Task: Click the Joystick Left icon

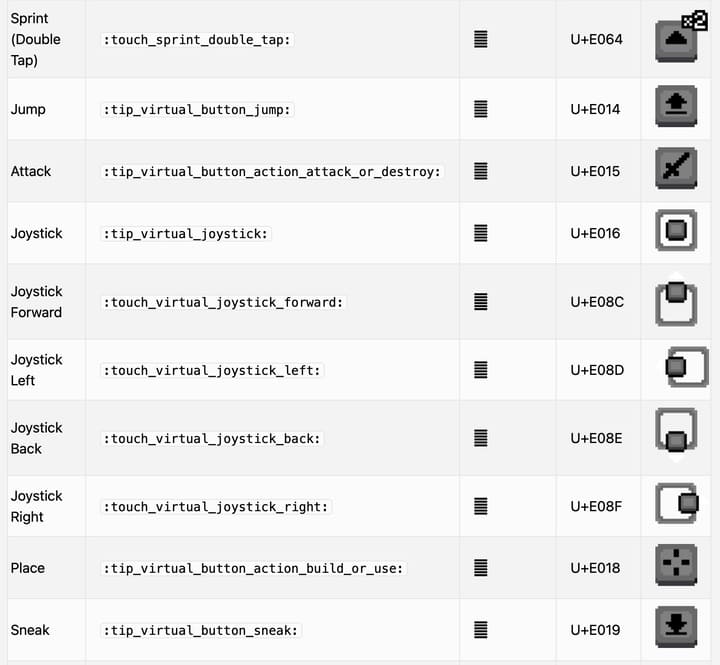Action: pyautogui.click(x=685, y=368)
